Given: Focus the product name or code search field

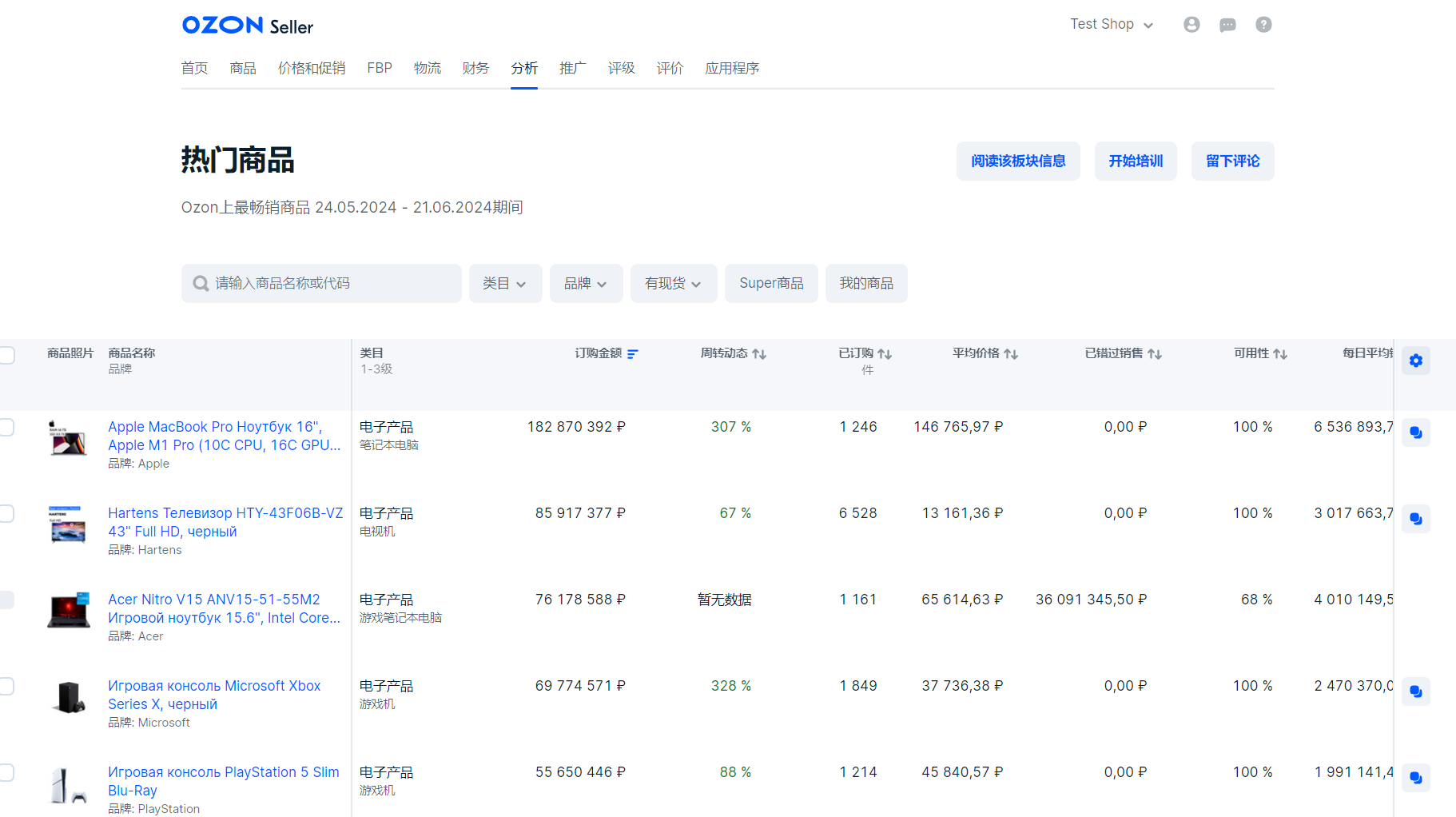Looking at the screenshot, I should [321, 284].
